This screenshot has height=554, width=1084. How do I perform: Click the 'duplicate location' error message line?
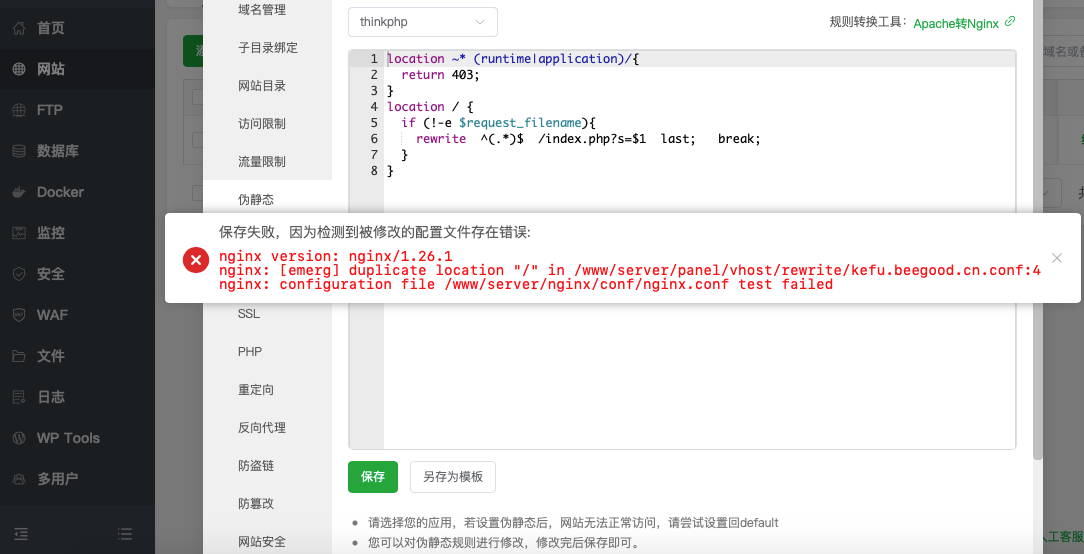(x=630, y=270)
